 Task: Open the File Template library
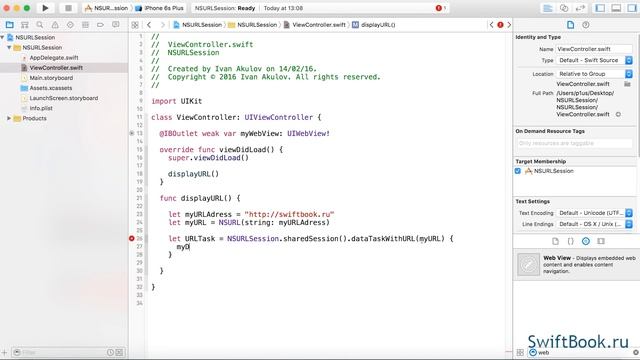(x=555, y=241)
